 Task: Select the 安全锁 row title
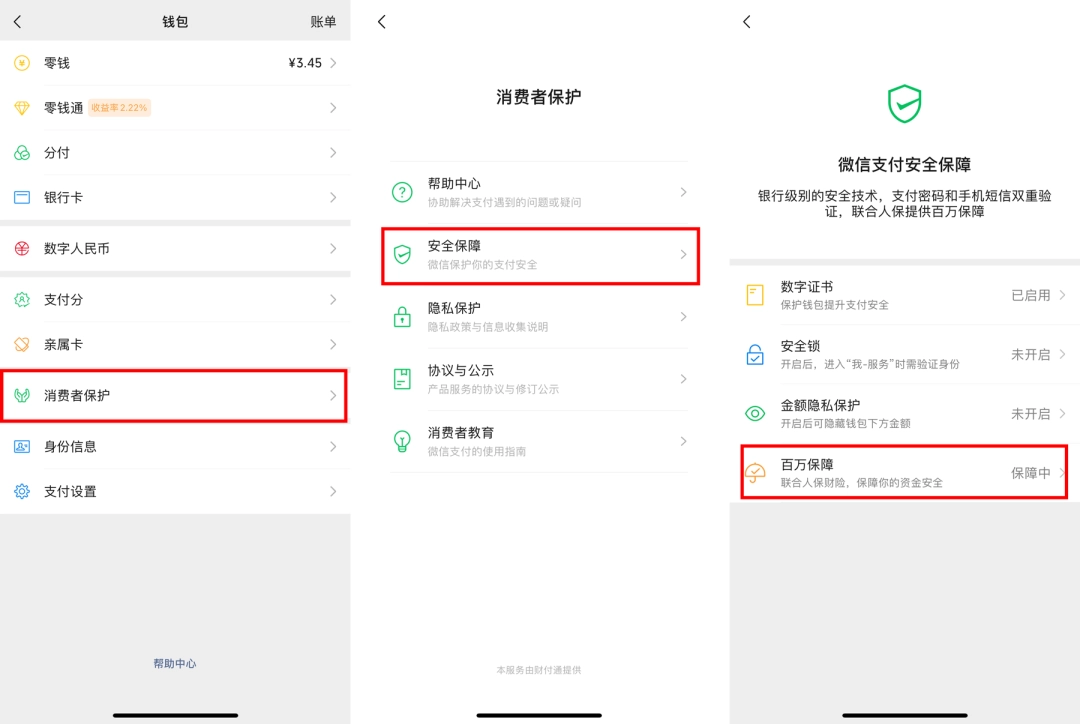click(x=800, y=346)
